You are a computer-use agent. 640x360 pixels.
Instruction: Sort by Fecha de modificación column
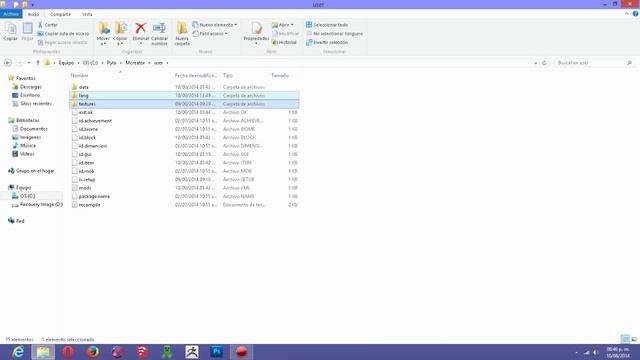pyautogui.click(x=196, y=76)
